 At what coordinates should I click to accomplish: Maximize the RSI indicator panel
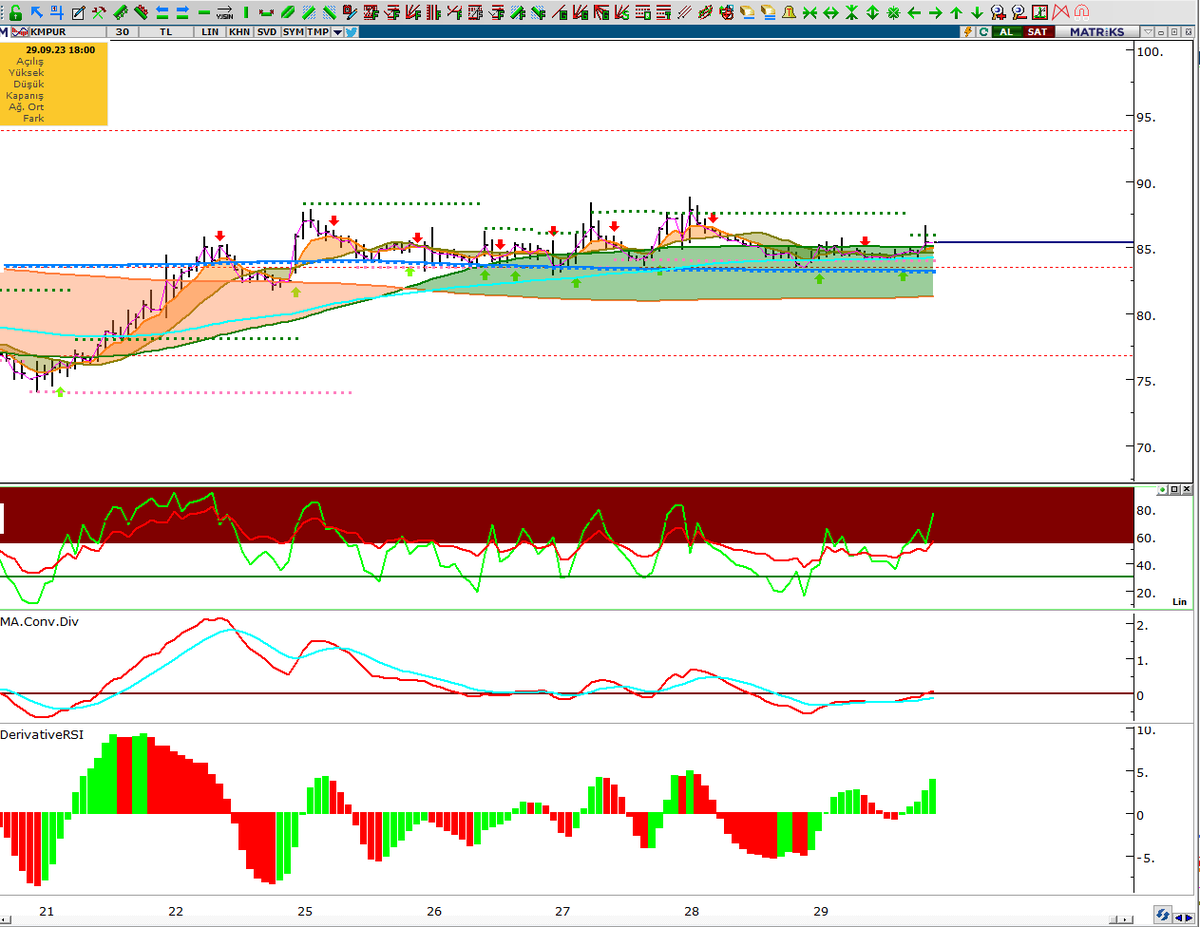pos(1175,489)
